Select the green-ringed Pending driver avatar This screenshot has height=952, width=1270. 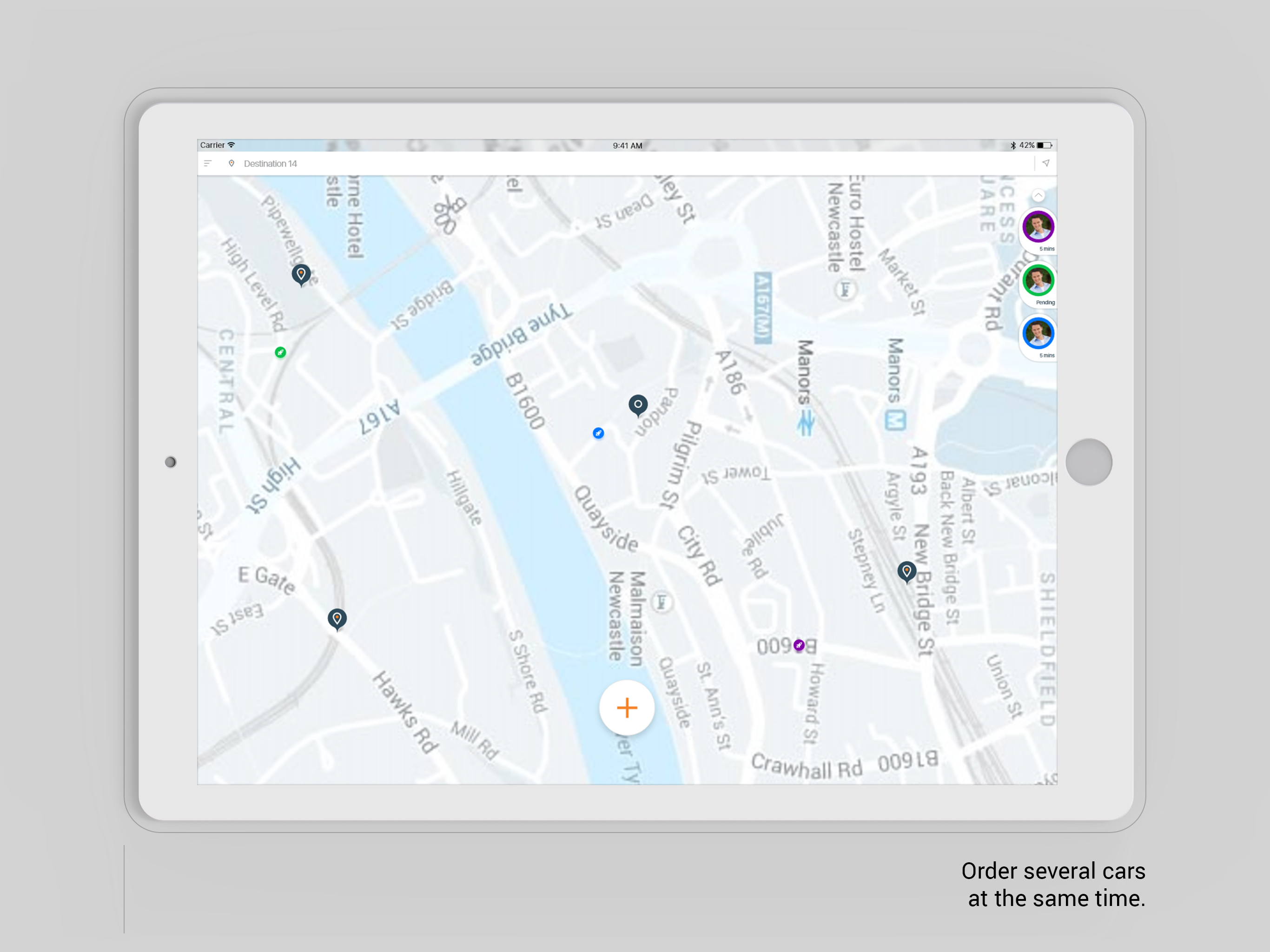click(1038, 280)
